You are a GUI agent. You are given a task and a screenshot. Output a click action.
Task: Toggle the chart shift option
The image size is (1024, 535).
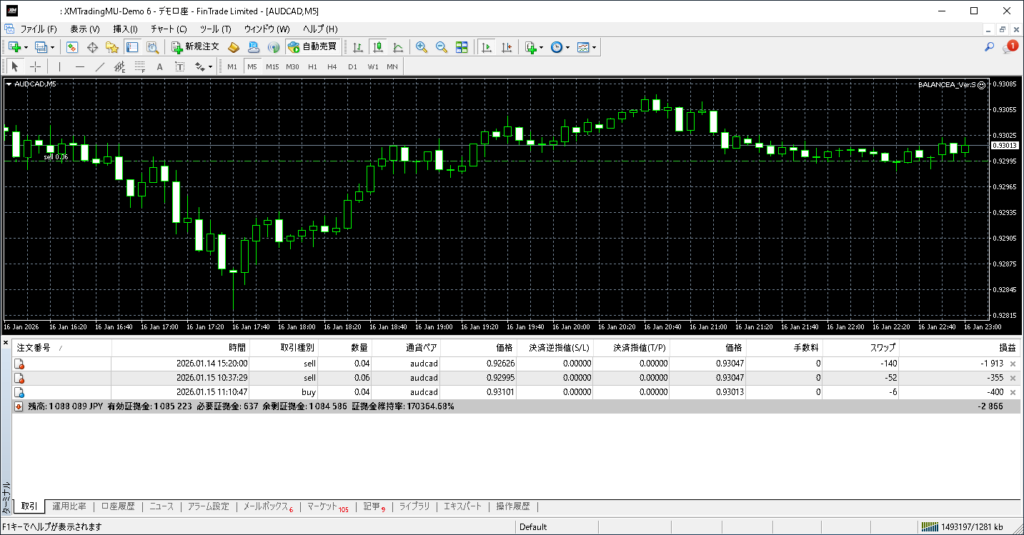(506, 47)
